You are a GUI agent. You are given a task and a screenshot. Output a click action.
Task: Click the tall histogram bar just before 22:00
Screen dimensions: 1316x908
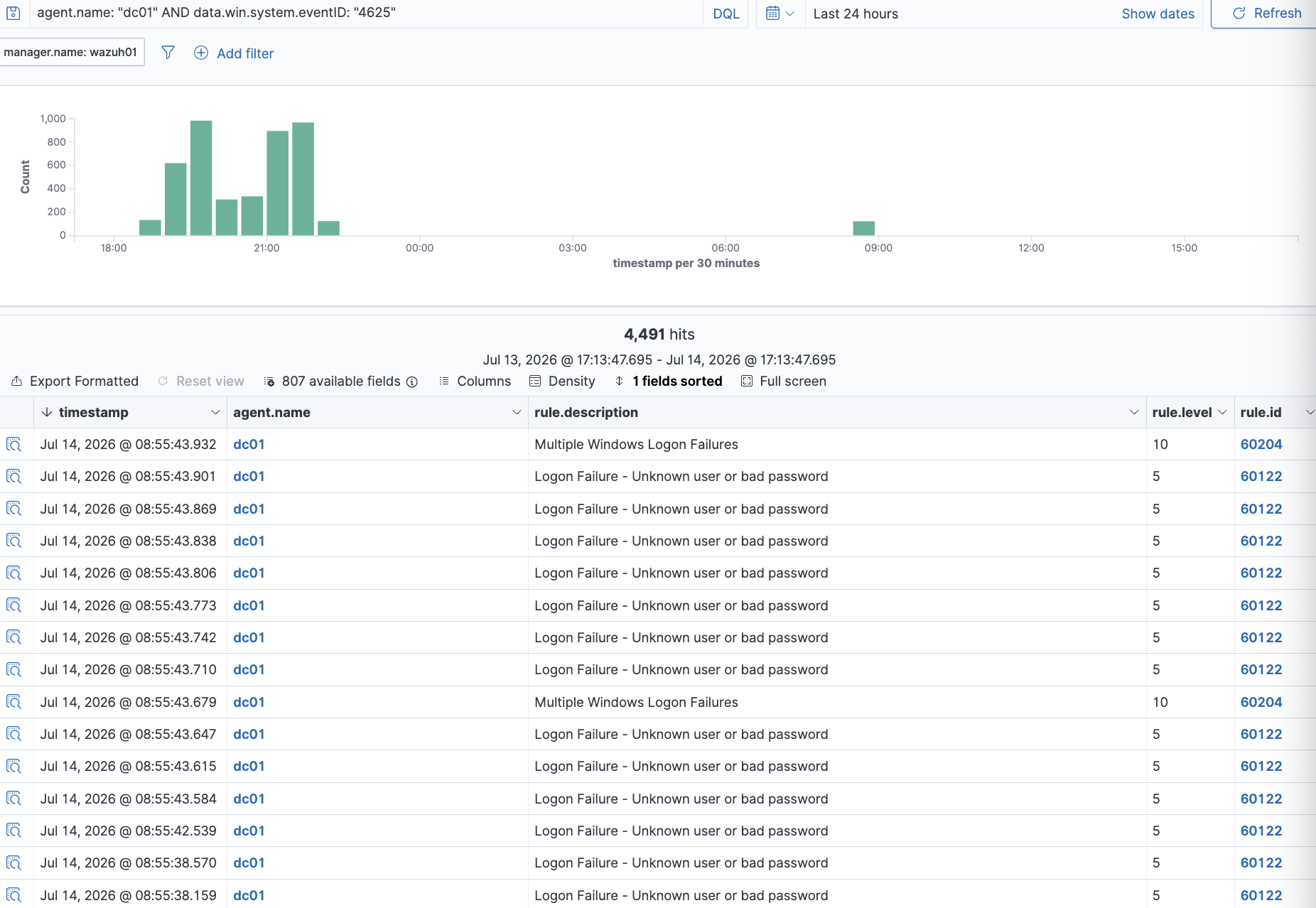(303, 179)
